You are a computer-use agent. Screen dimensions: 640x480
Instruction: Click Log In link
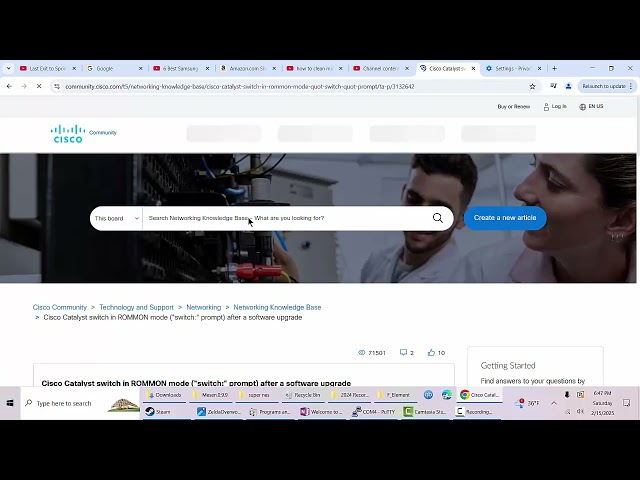click(x=555, y=107)
